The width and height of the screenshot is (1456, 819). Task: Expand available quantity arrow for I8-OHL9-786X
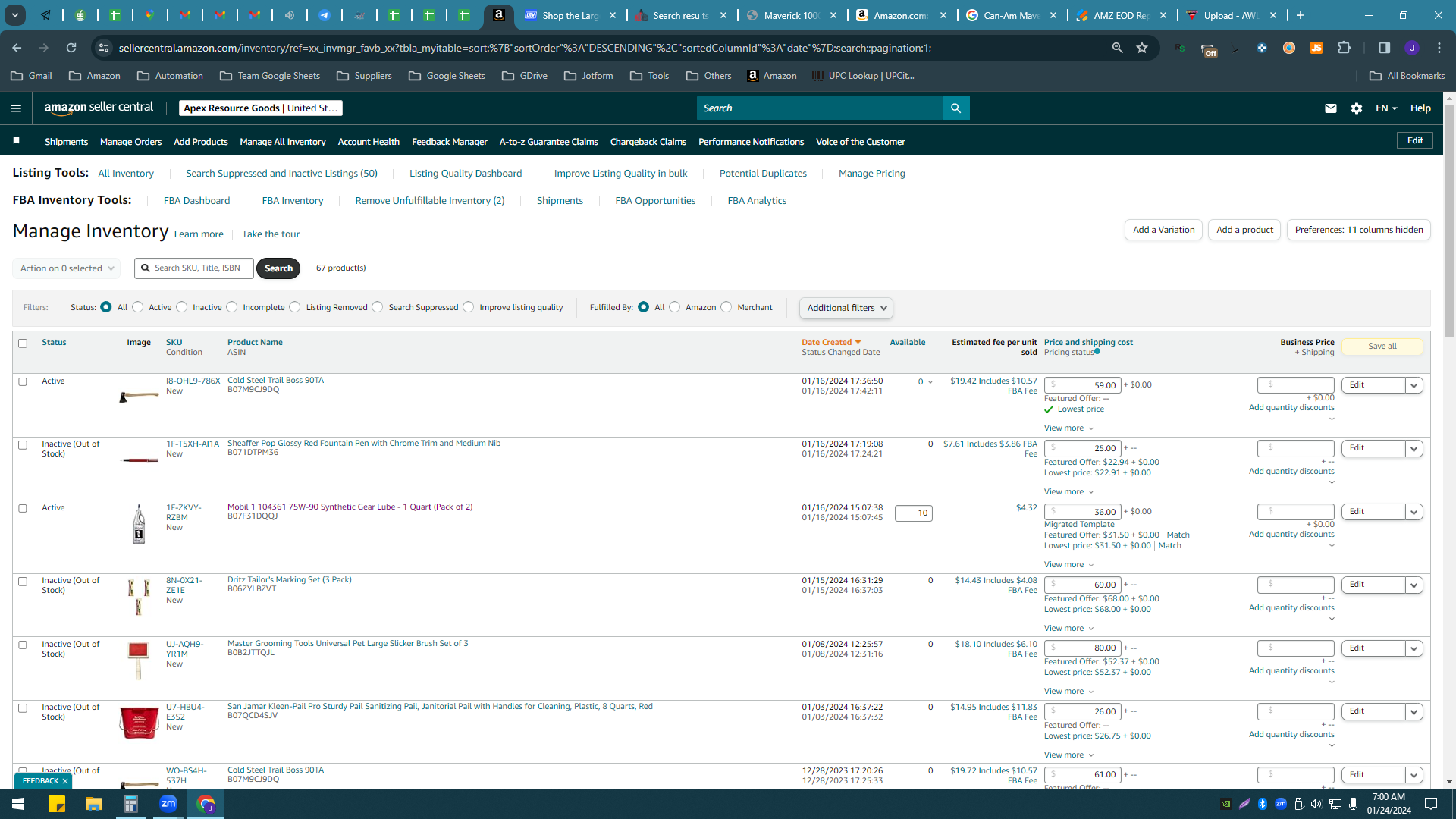pyautogui.click(x=930, y=382)
